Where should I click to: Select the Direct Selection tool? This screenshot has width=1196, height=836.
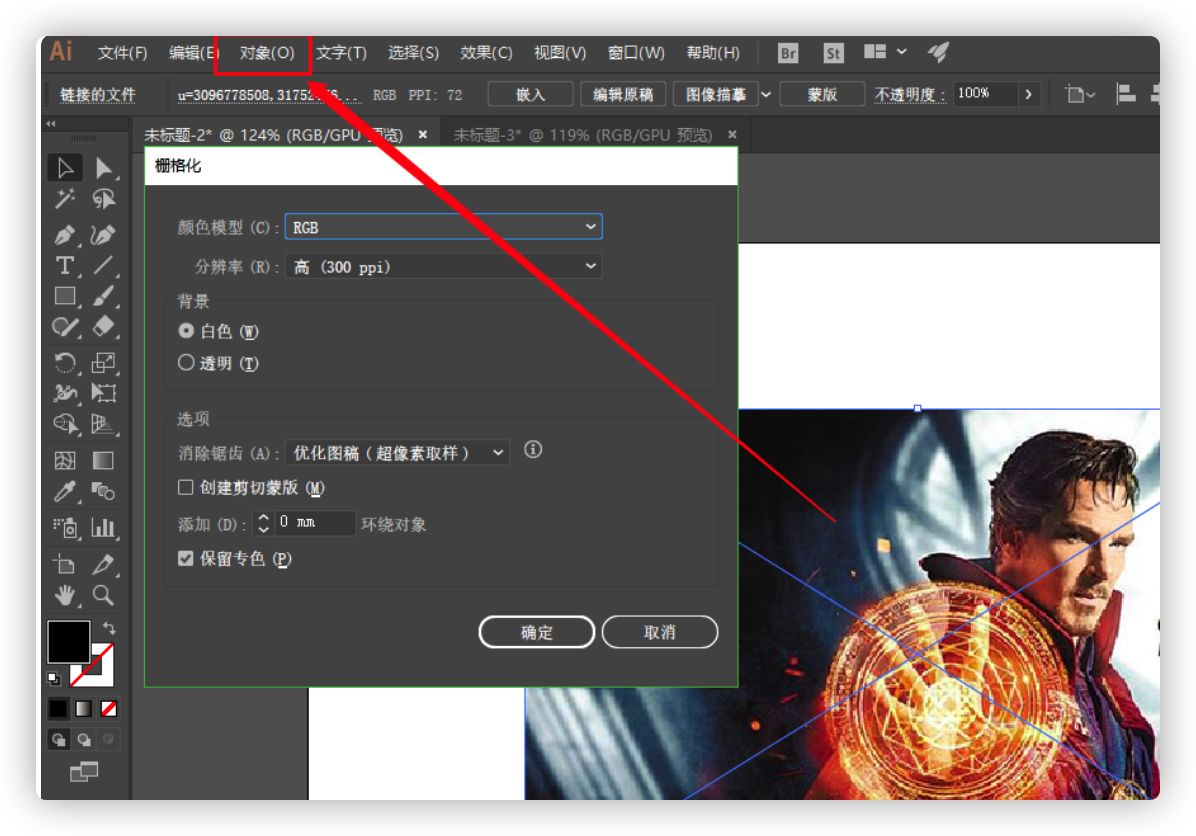pyautogui.click(x=104, y=168)
